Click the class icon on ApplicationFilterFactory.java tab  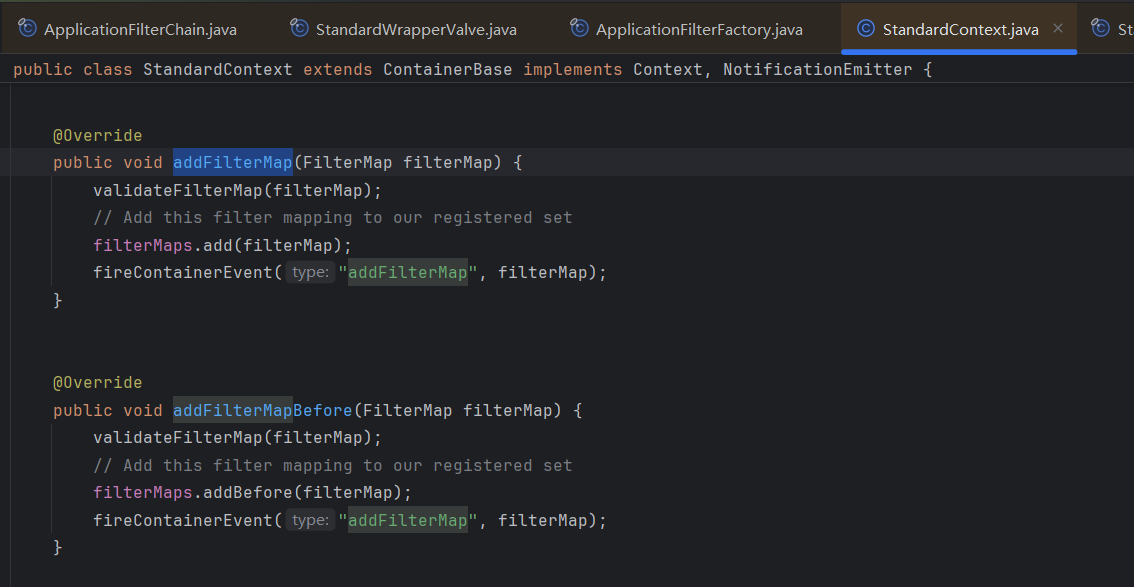click(579, 29)
